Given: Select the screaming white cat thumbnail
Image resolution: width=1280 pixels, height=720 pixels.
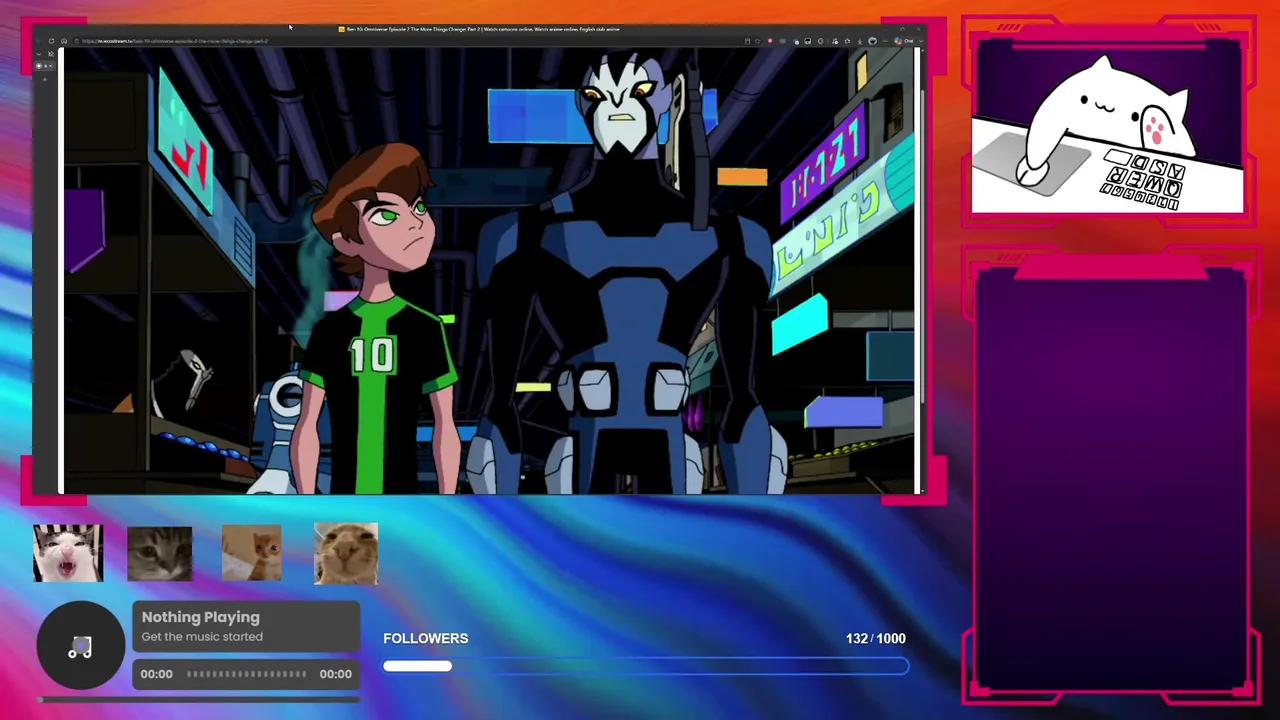Looking at the screenshot, I should click(68, 553).
